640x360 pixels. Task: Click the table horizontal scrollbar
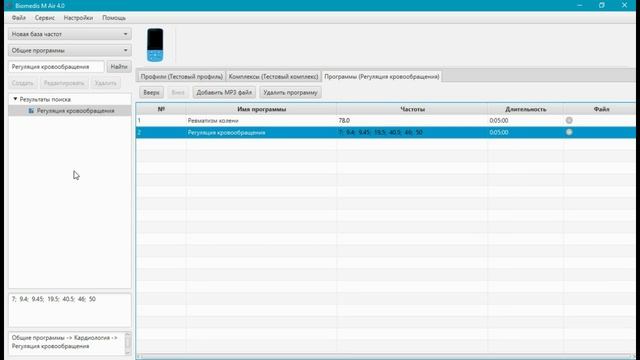point(386,356)
